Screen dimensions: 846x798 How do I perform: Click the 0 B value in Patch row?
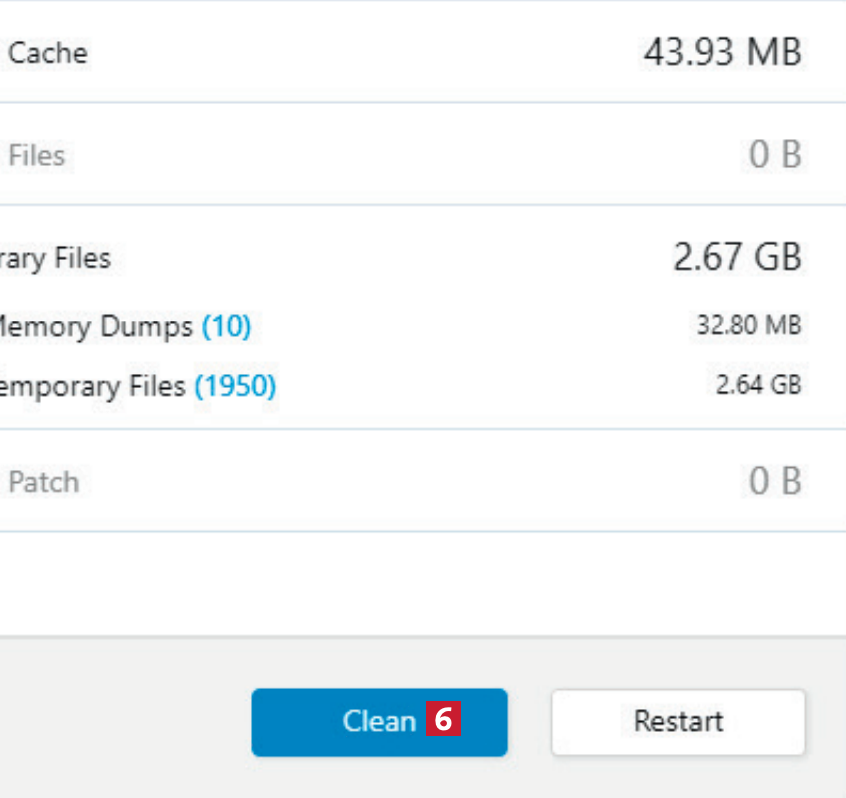pyautogui.click(x=776, y=482)
